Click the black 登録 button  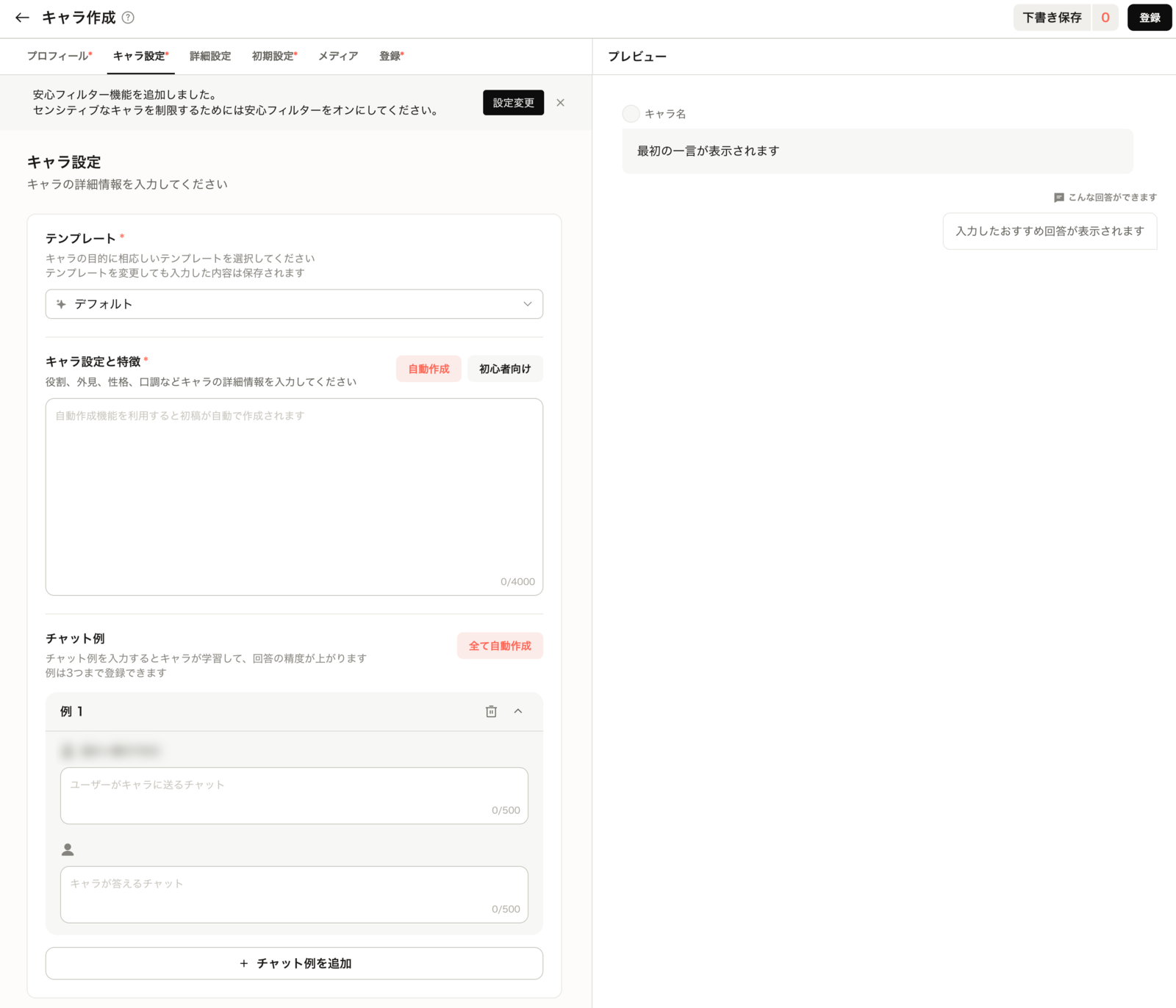[1150, 18]
